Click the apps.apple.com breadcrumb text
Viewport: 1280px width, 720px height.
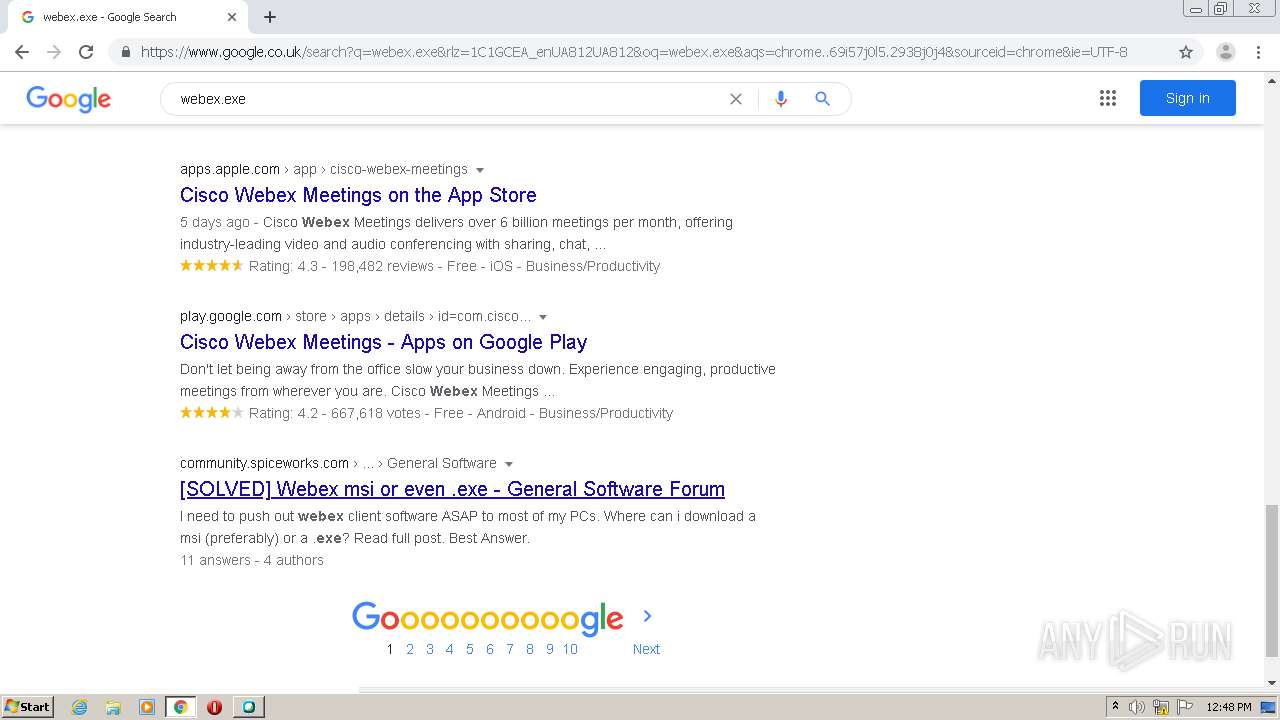(x=230, y=169)
